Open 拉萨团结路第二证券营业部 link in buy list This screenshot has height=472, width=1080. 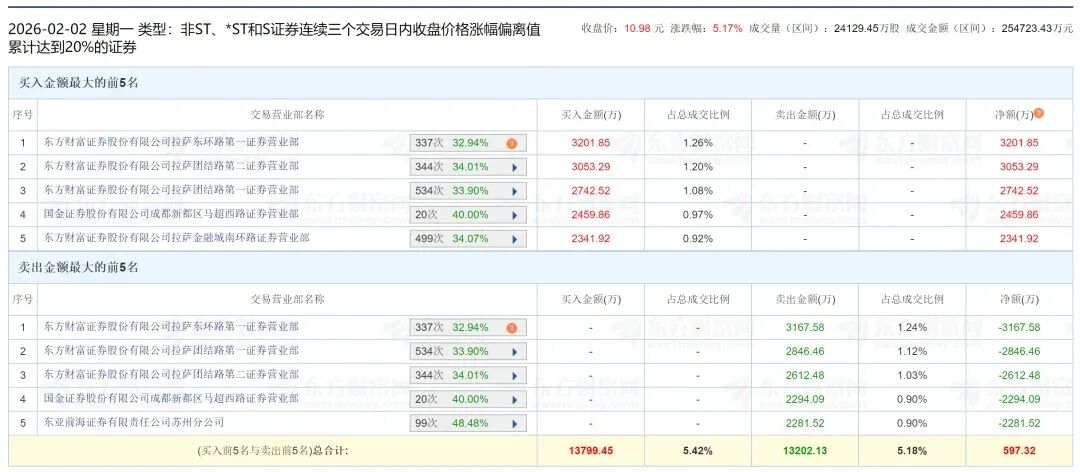pos(172,166)
